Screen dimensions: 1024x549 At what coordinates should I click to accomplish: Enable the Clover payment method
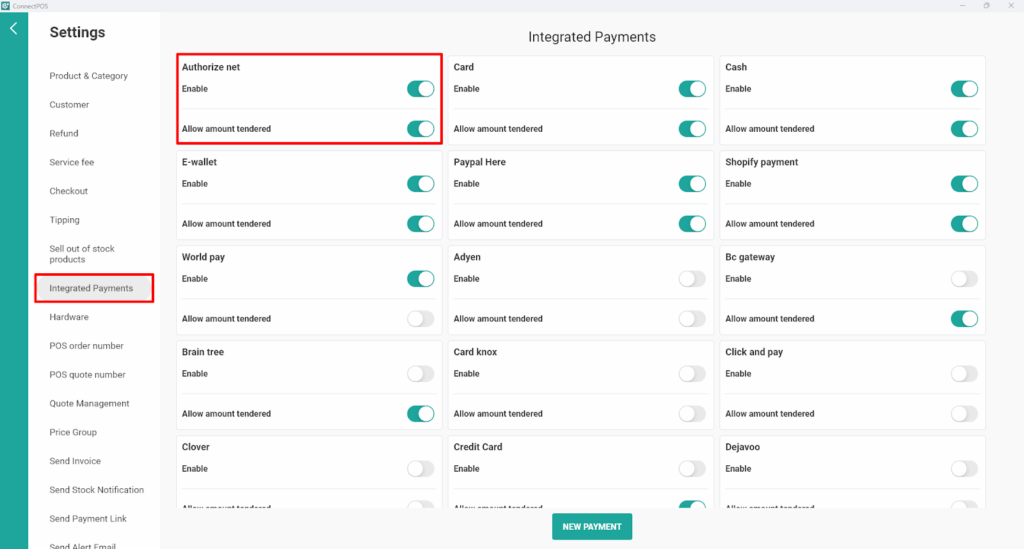pos(420,469)
